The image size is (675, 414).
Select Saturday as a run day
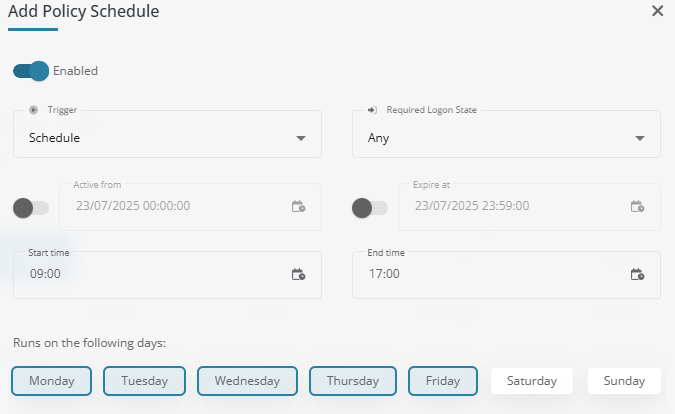click(x=531, y=381)
